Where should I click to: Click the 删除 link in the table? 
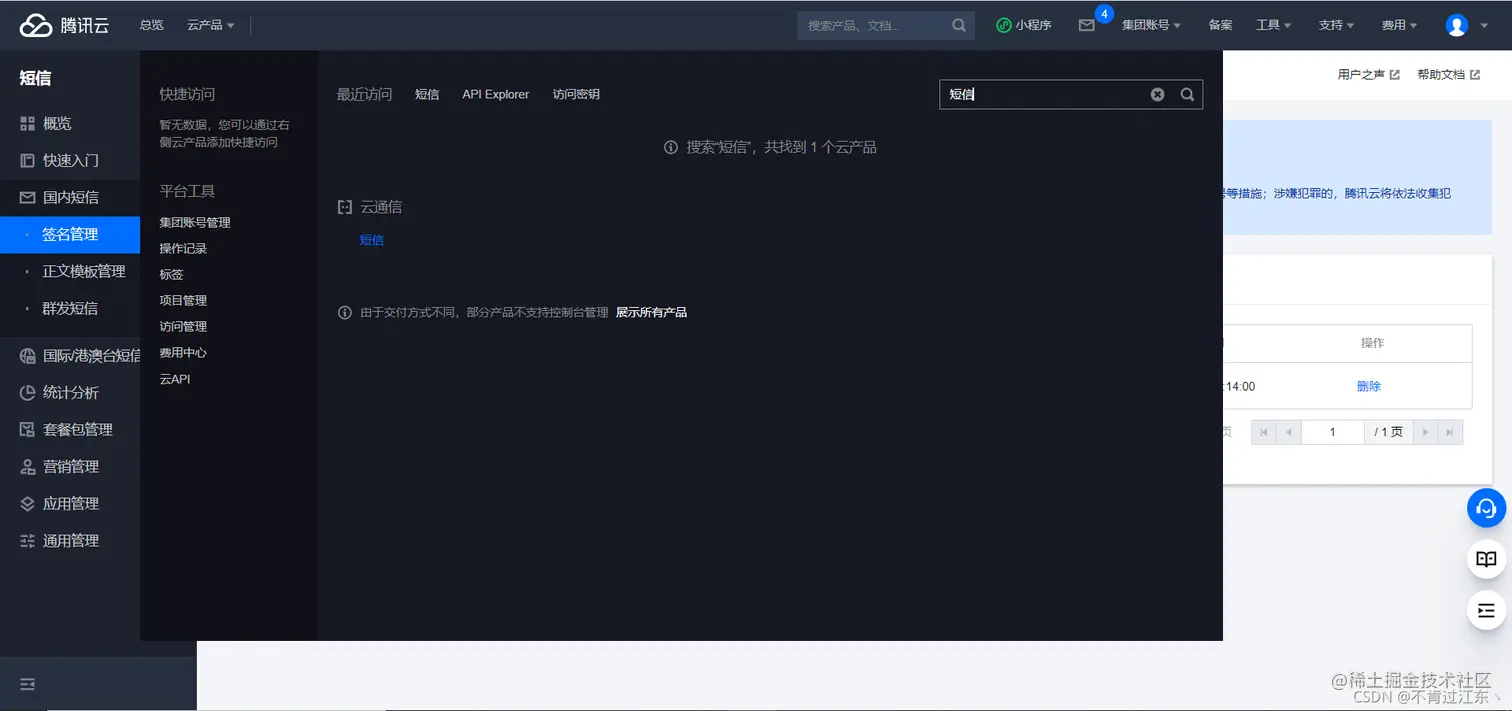(1368, 386)
